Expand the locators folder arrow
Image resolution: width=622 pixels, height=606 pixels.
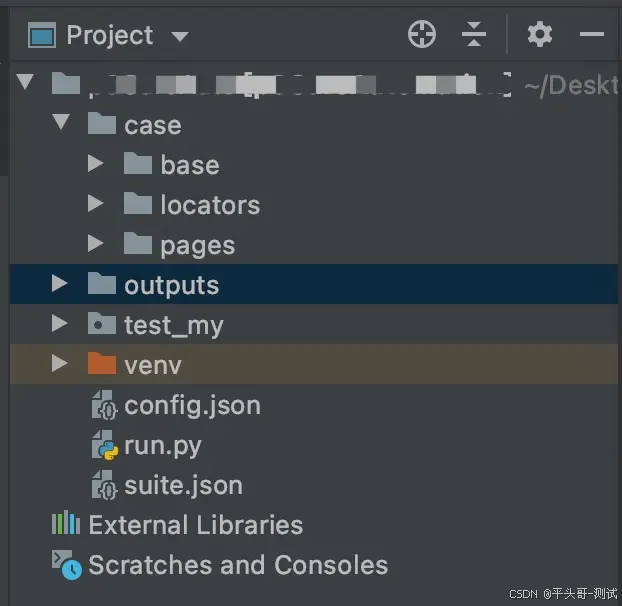96,203
